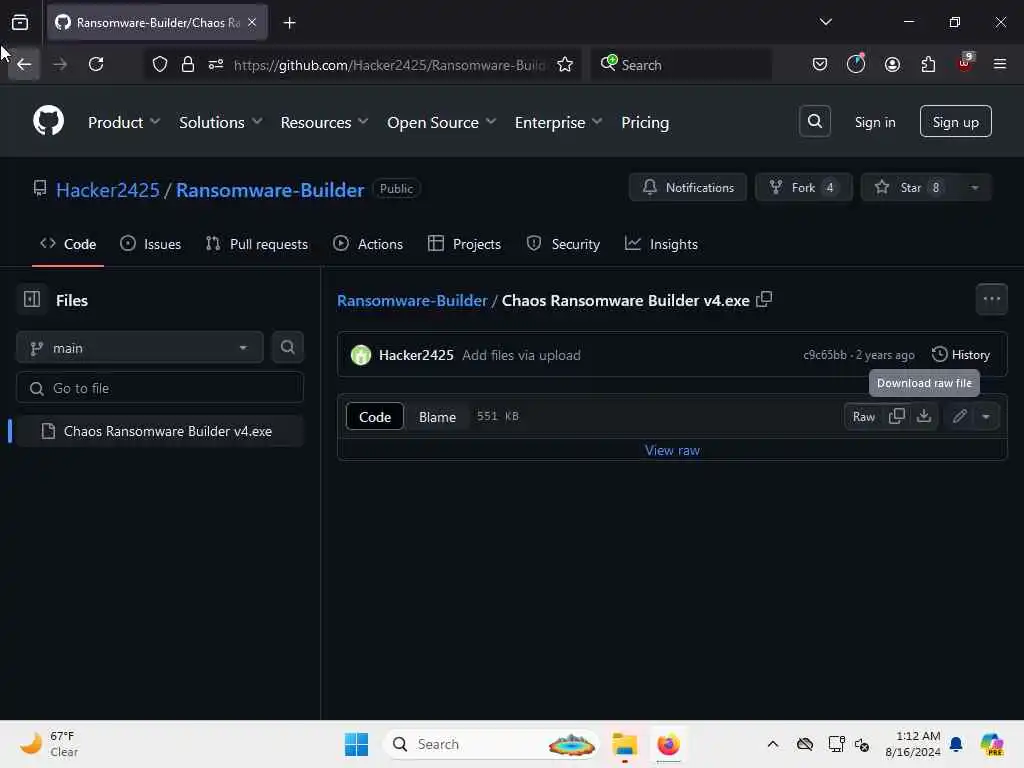The width and height of the screenshot is (1024, 768).
Task: Switch to Blame view
Action: (437, 417)
